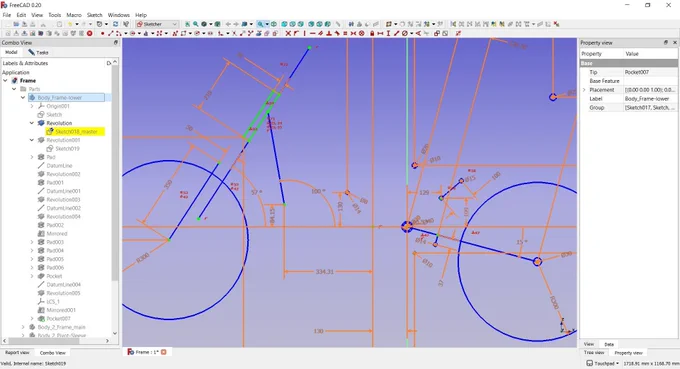Select Sketch019 in the tree
Screen dimensions: 680x369
tap(67, 149)
